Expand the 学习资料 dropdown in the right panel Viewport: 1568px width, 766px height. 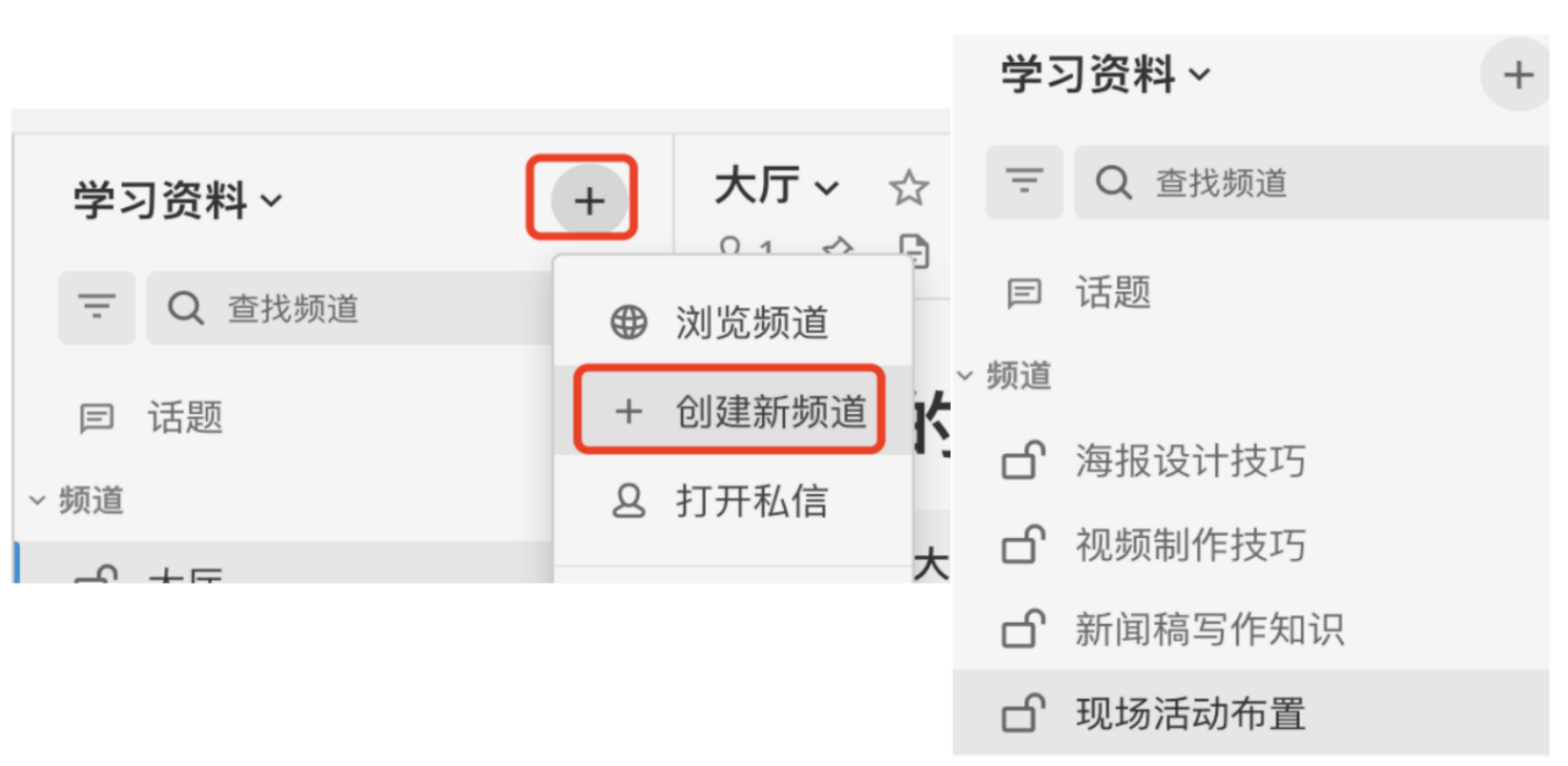[1106, 74]
